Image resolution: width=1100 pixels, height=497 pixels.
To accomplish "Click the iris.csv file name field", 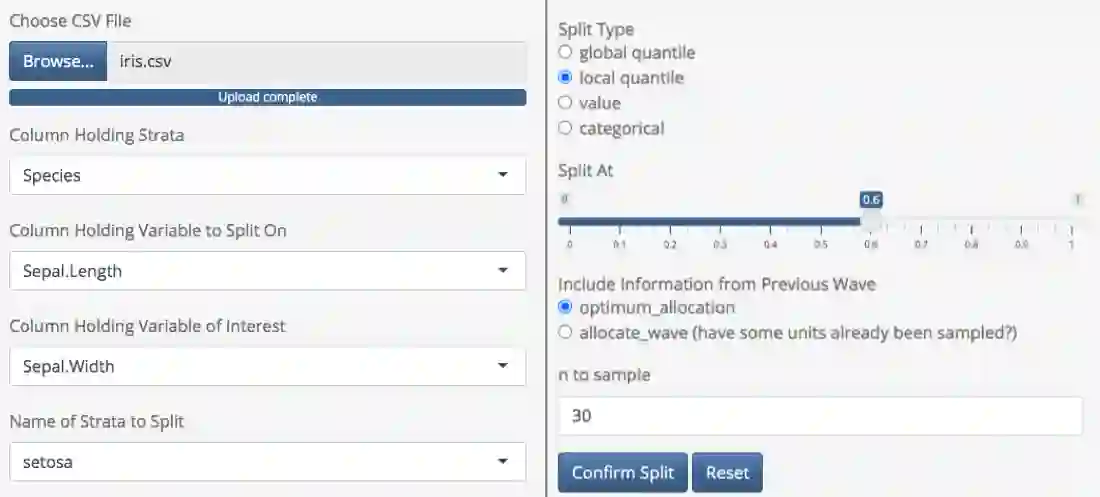I will tap(316, 61).
